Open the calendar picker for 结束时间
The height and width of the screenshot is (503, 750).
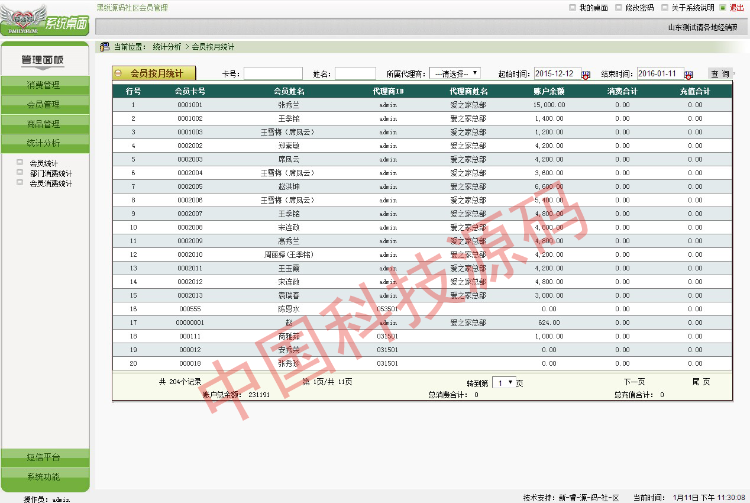[688, 75]
